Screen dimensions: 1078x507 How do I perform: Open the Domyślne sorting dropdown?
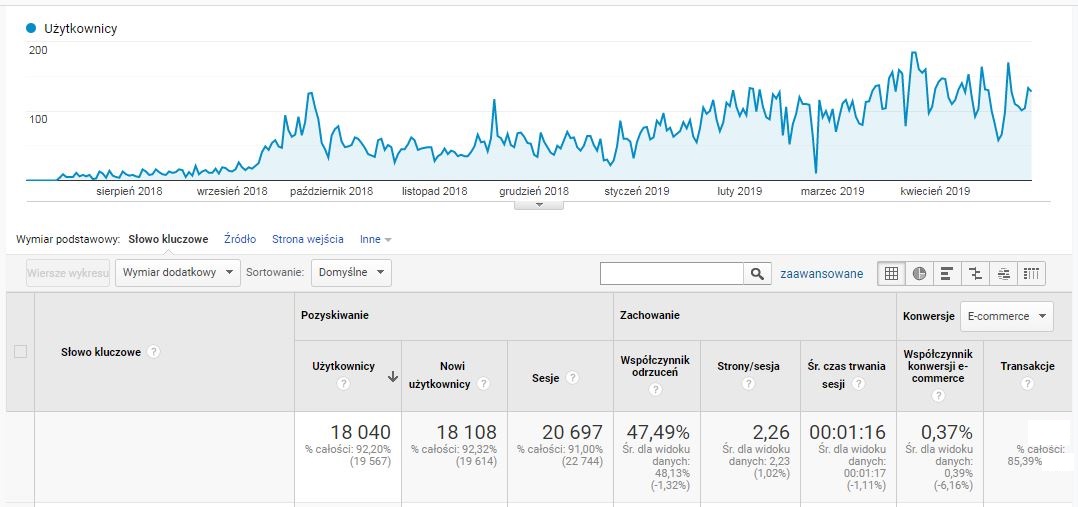(x=351, y=272)
